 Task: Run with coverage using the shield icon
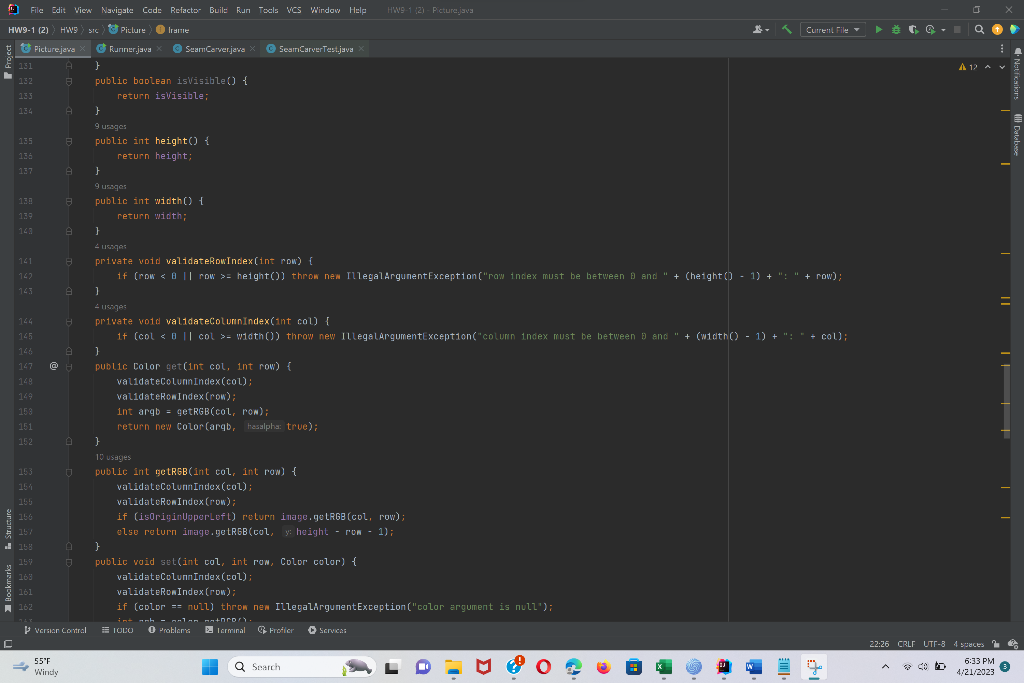point(914,29)
